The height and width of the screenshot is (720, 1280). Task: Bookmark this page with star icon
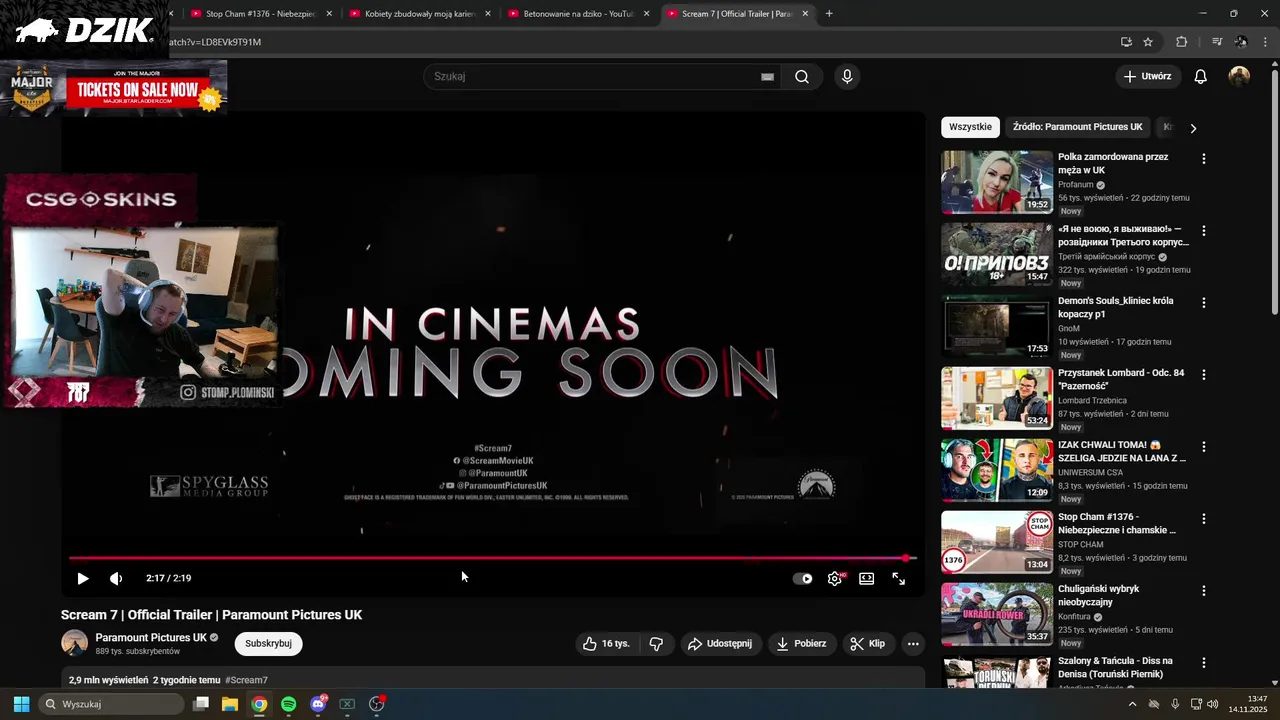coord(1148,42)
